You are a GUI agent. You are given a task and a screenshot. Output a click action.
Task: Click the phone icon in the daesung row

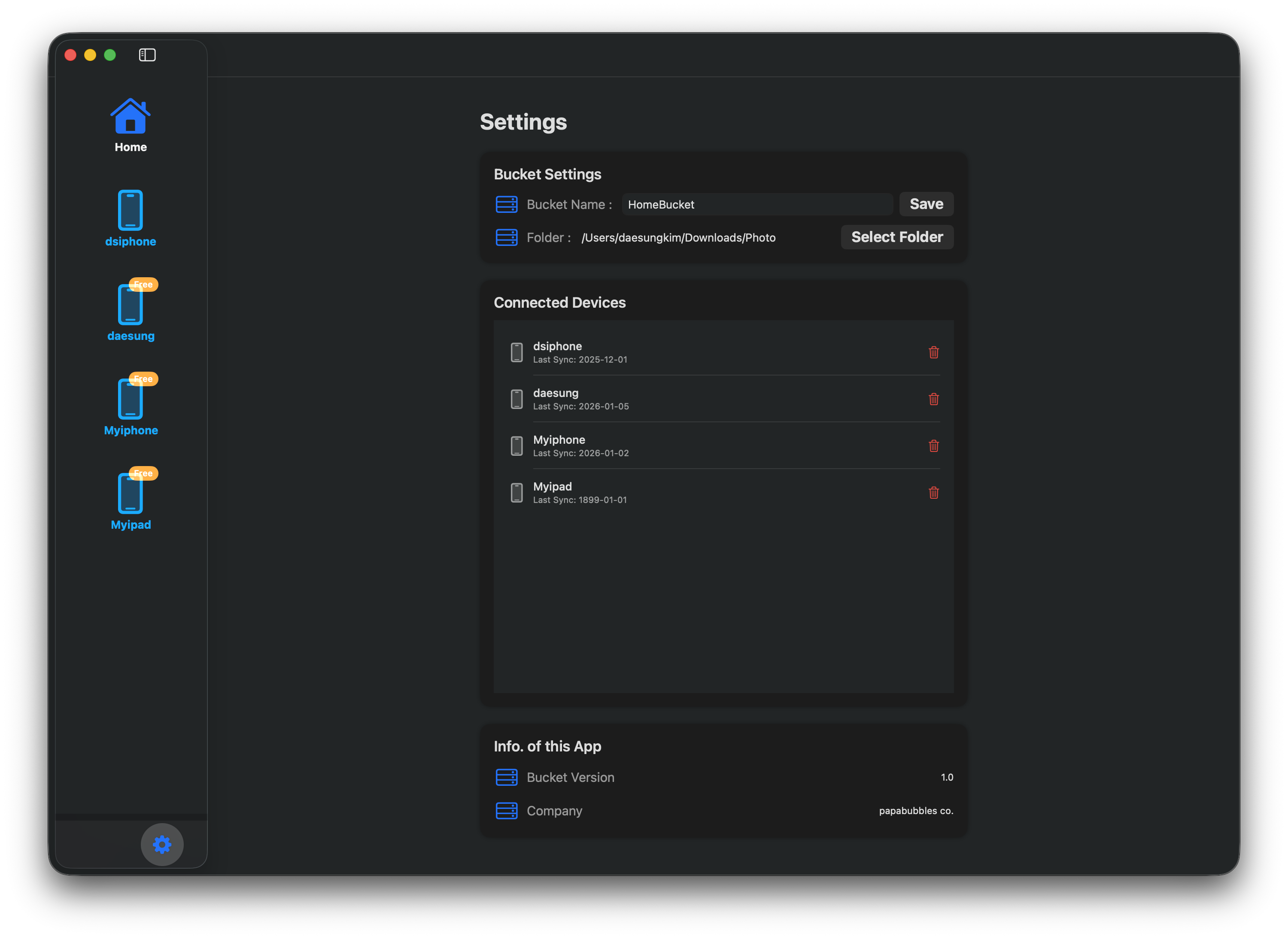pos(516,399)
